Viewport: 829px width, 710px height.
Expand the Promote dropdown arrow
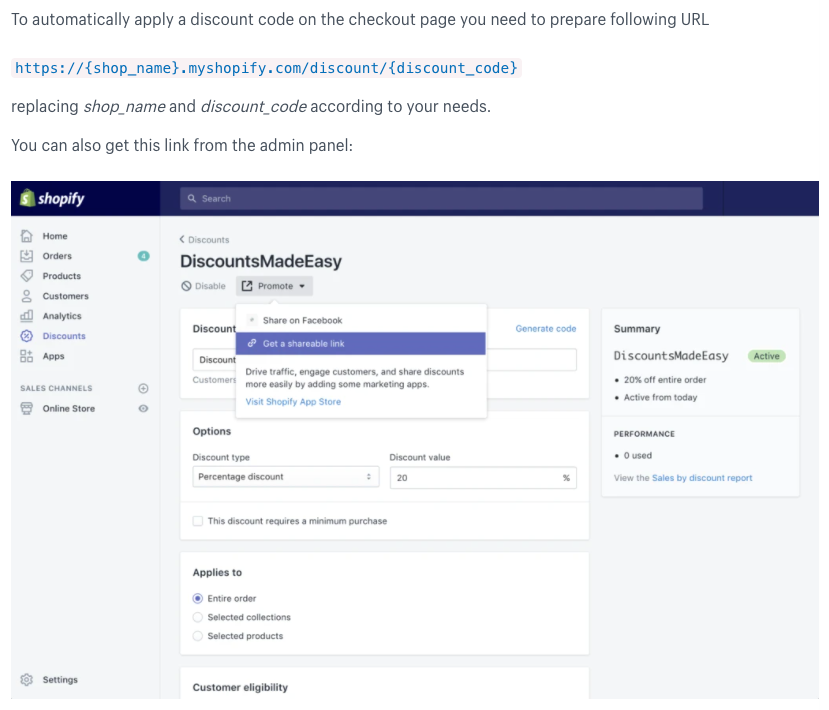click(302, 286)
